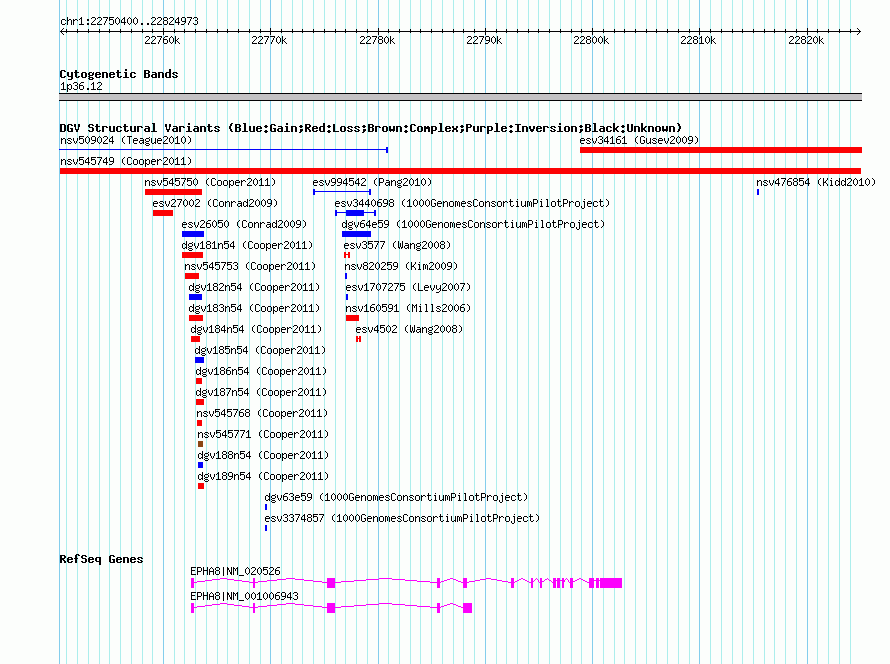Screen dimensions: 890x664
Task: Select esv3374857 1000GenomesConsortiumPilotProject label
Action: coord(402,518)
